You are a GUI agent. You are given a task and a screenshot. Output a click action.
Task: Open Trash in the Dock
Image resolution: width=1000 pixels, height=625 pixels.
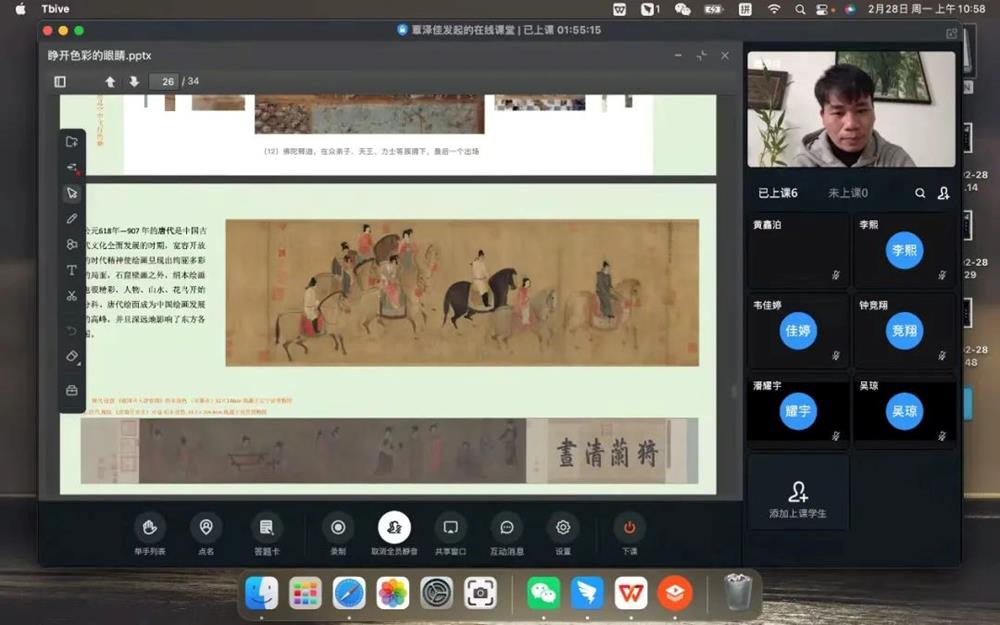(738, 592)
